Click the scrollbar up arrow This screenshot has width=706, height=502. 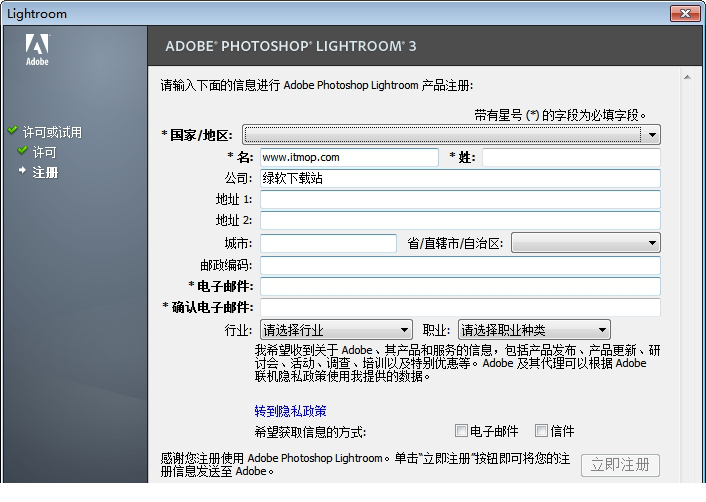(x=687, y=77)
